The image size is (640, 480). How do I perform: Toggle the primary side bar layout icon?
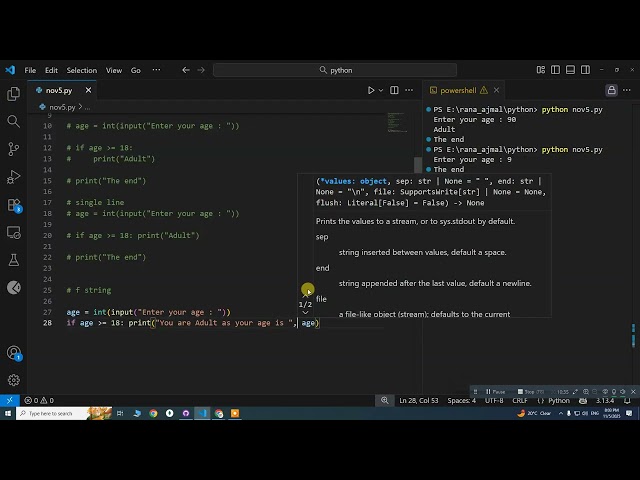[x=556, y=70]
